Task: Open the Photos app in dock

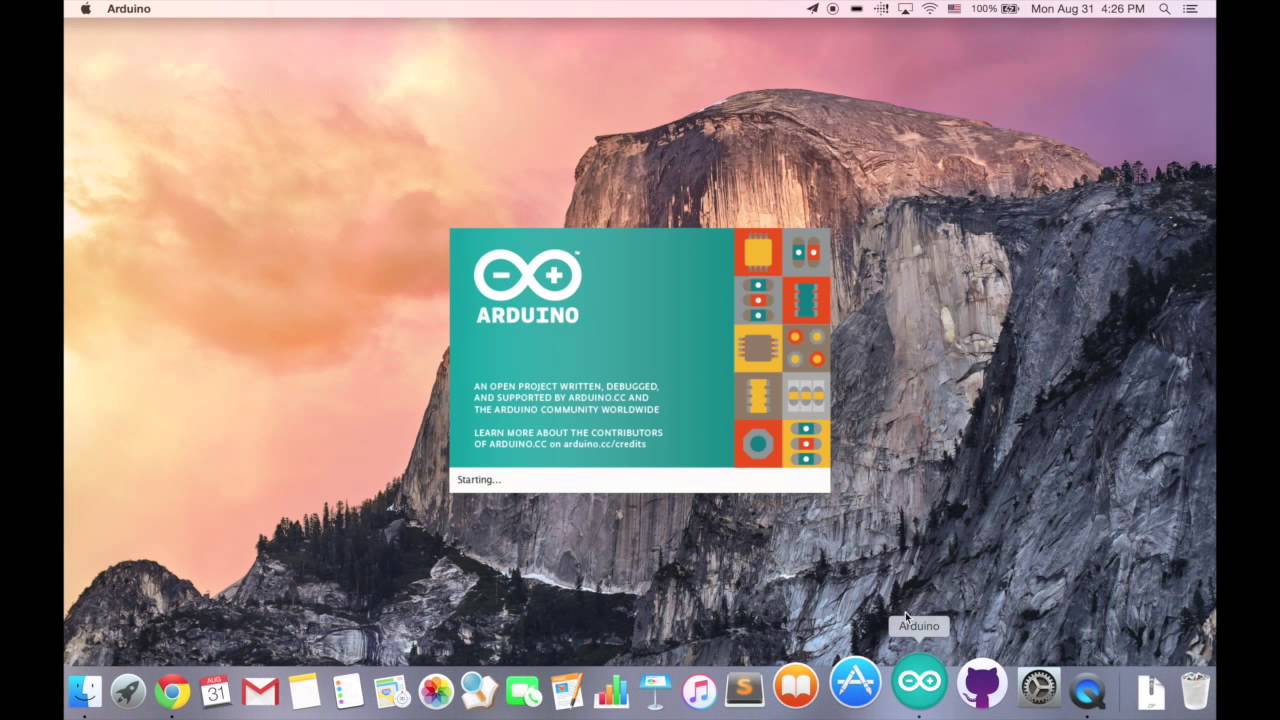Action: click(x=435, y=691)
